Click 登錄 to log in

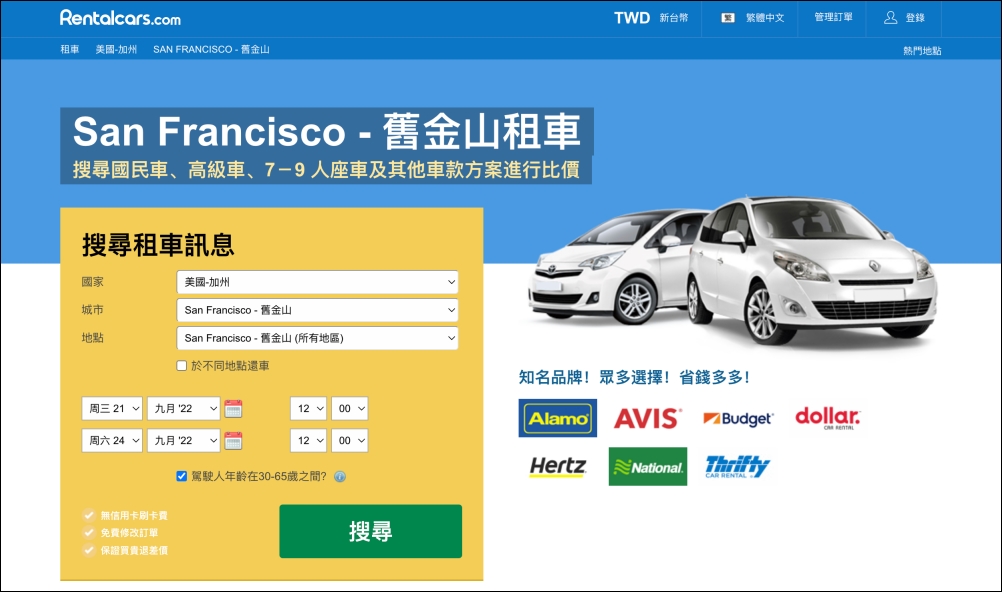click(x=915, y=18)
